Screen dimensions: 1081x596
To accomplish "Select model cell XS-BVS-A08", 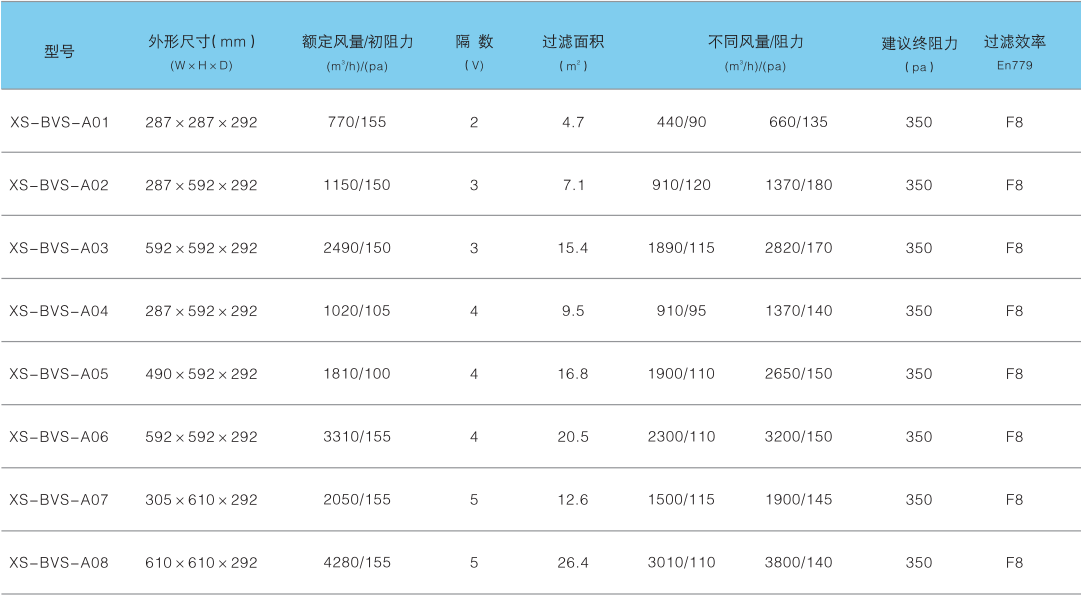I will [x=59, y=563].
